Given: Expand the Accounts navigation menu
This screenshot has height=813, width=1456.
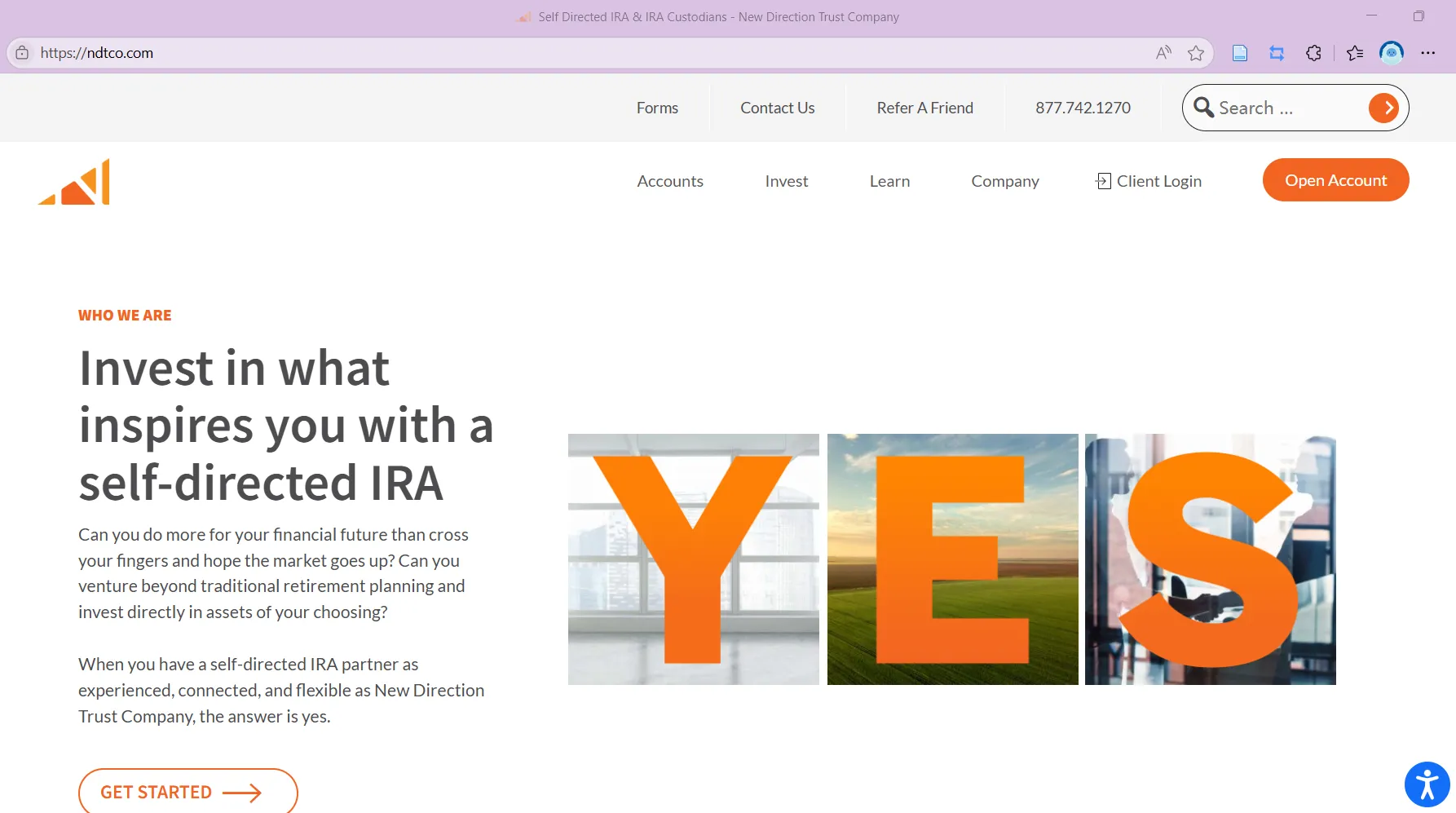Looking at the screenshot, I should point(670,181).
